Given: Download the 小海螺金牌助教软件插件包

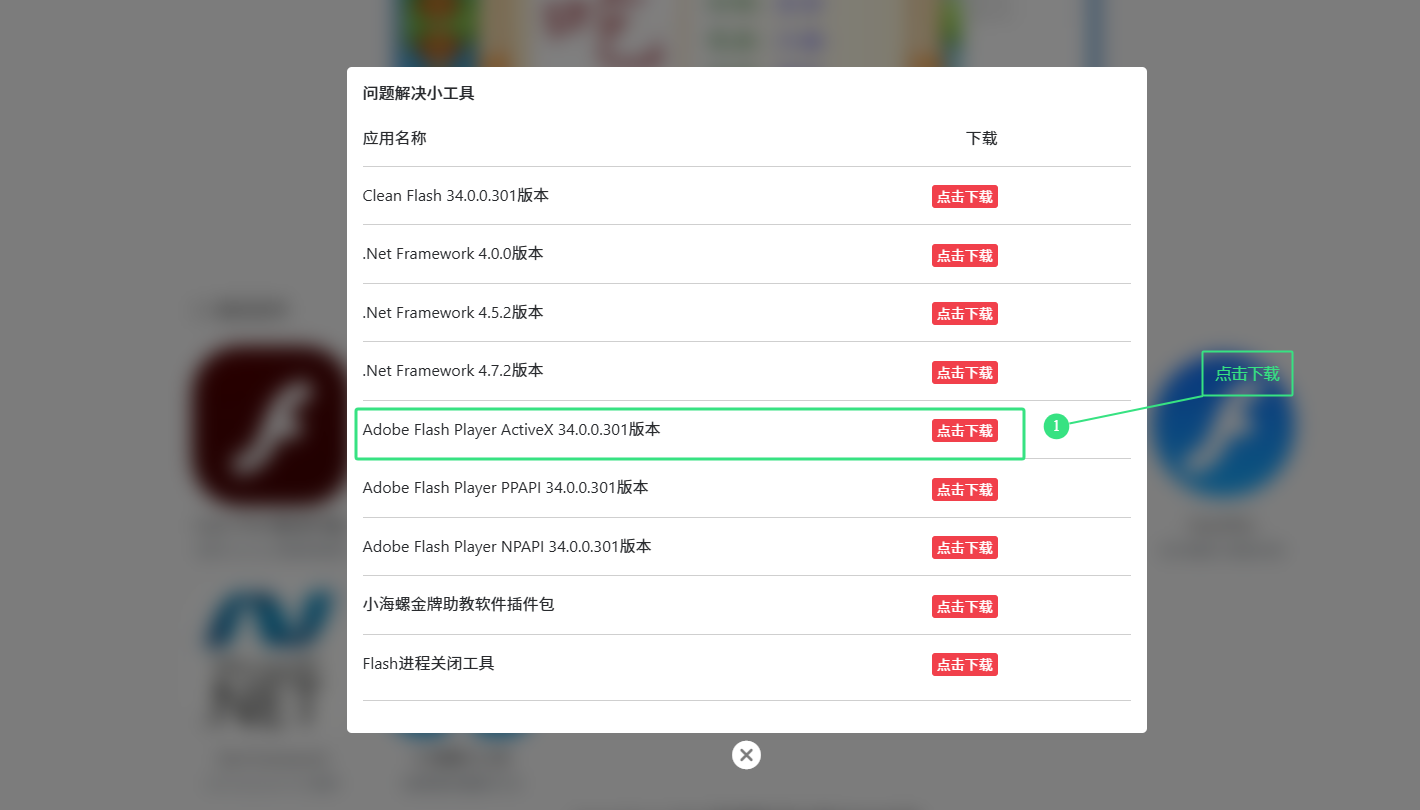Looking at the screenshot, I should pyautogui.click(x=964, y=606).
